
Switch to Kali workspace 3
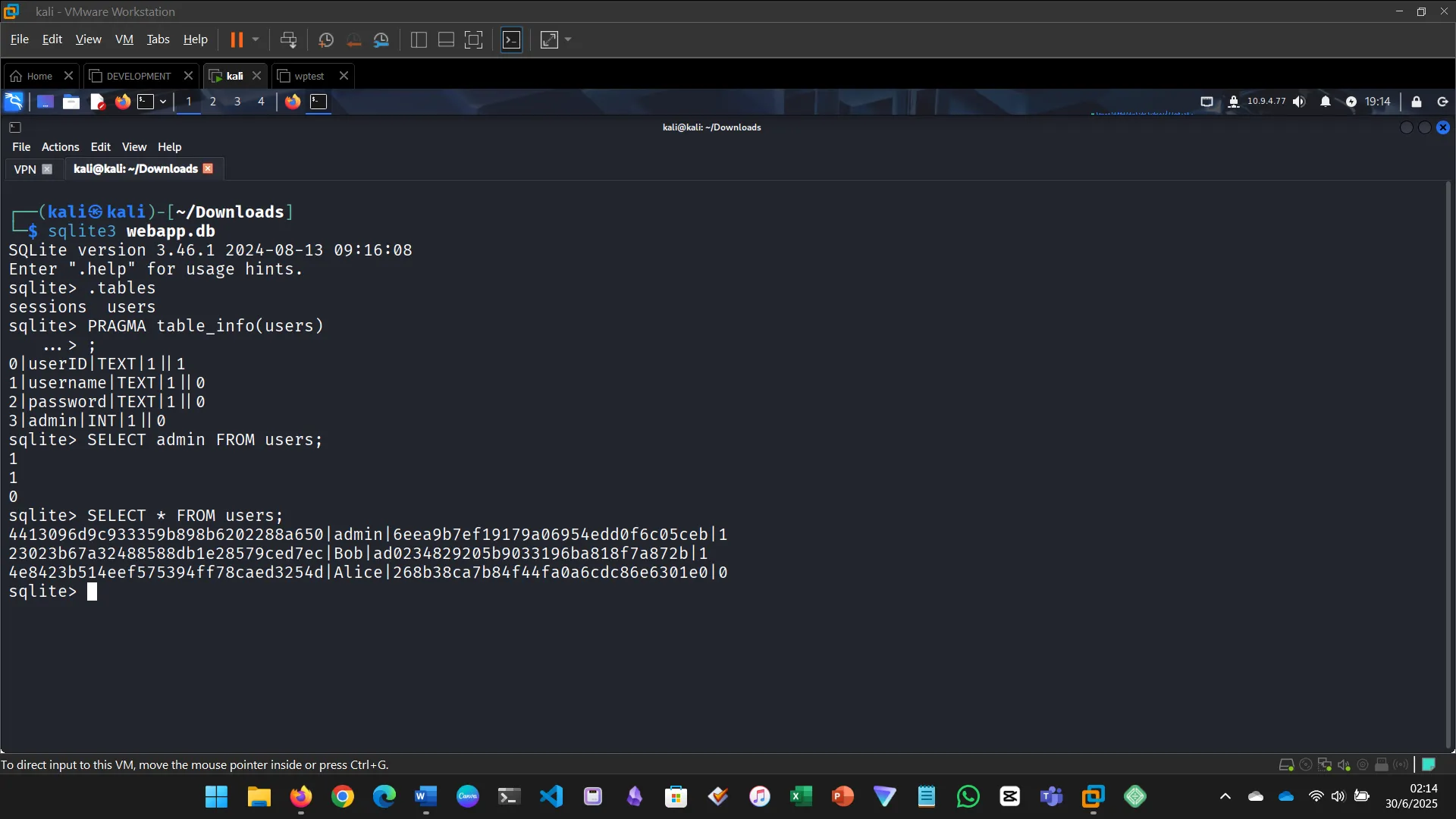(x=237, y=101)
